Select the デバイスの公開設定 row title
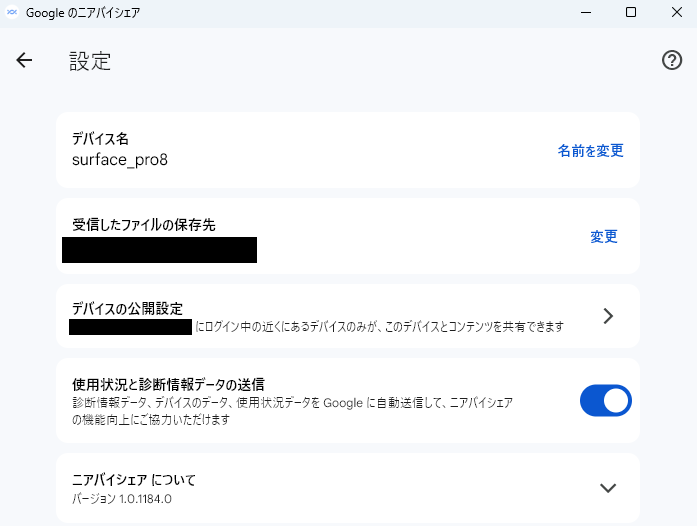Screen dimensions: 697x526 tap(127, 307)
